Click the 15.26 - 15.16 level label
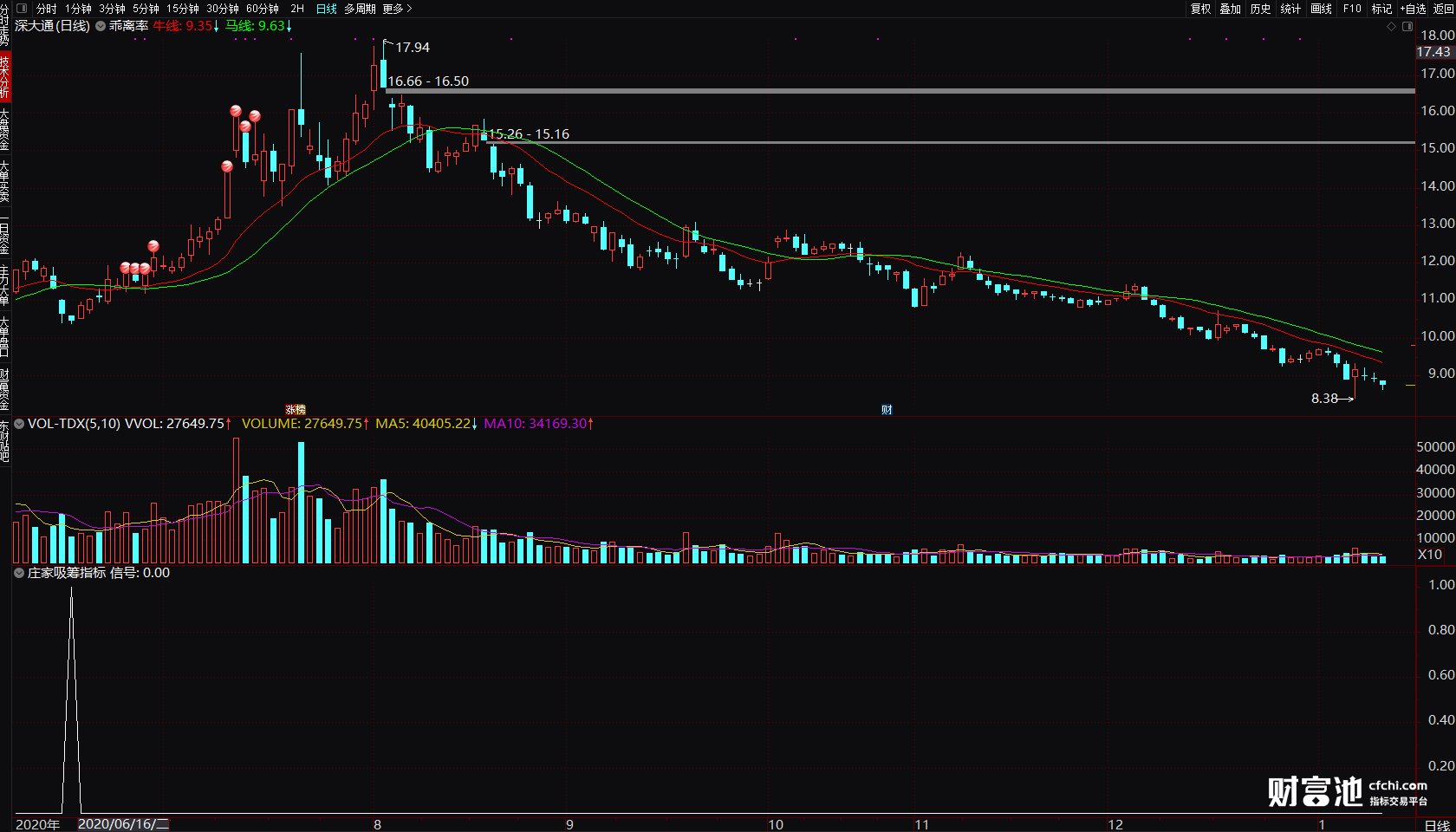The width and height of the screenshot is (1456, 832). [x=529, y=134]
